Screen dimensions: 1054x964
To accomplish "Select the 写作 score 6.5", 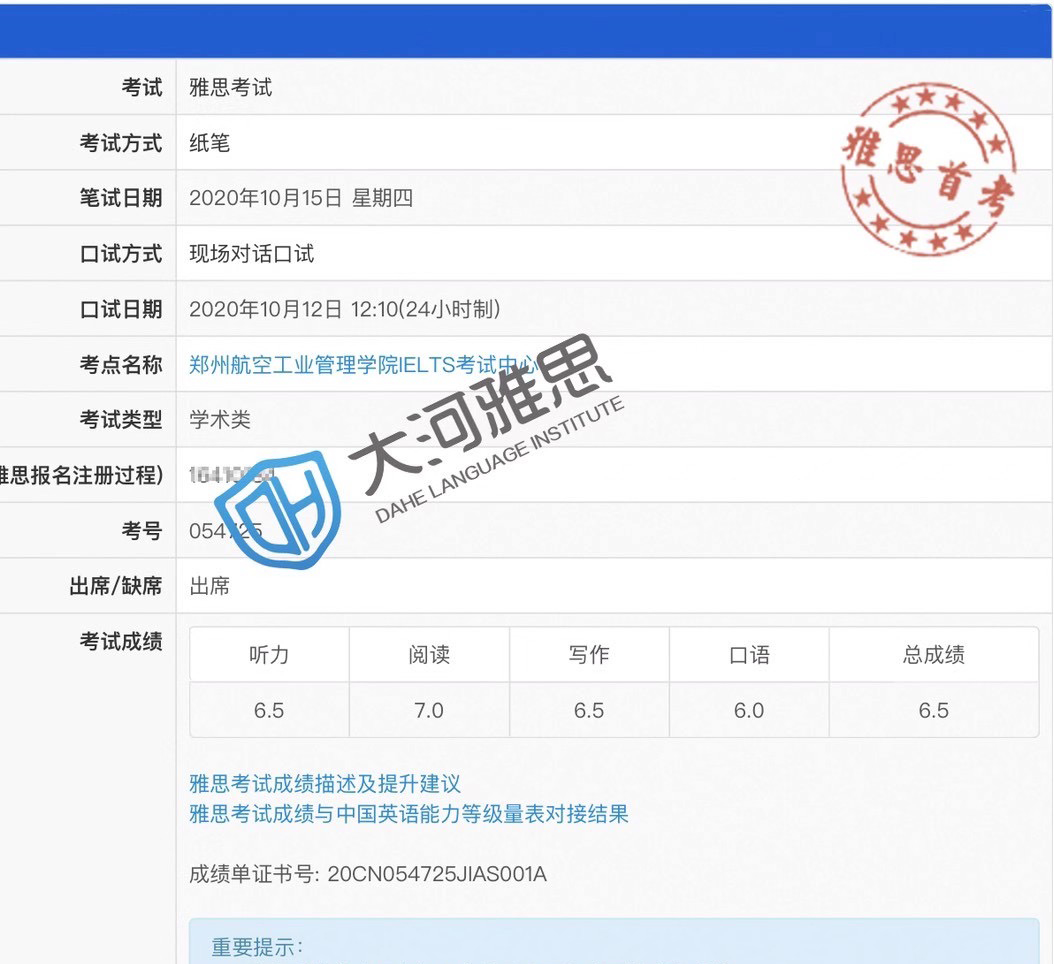I will pyautogui.click(x=589, y=711).
